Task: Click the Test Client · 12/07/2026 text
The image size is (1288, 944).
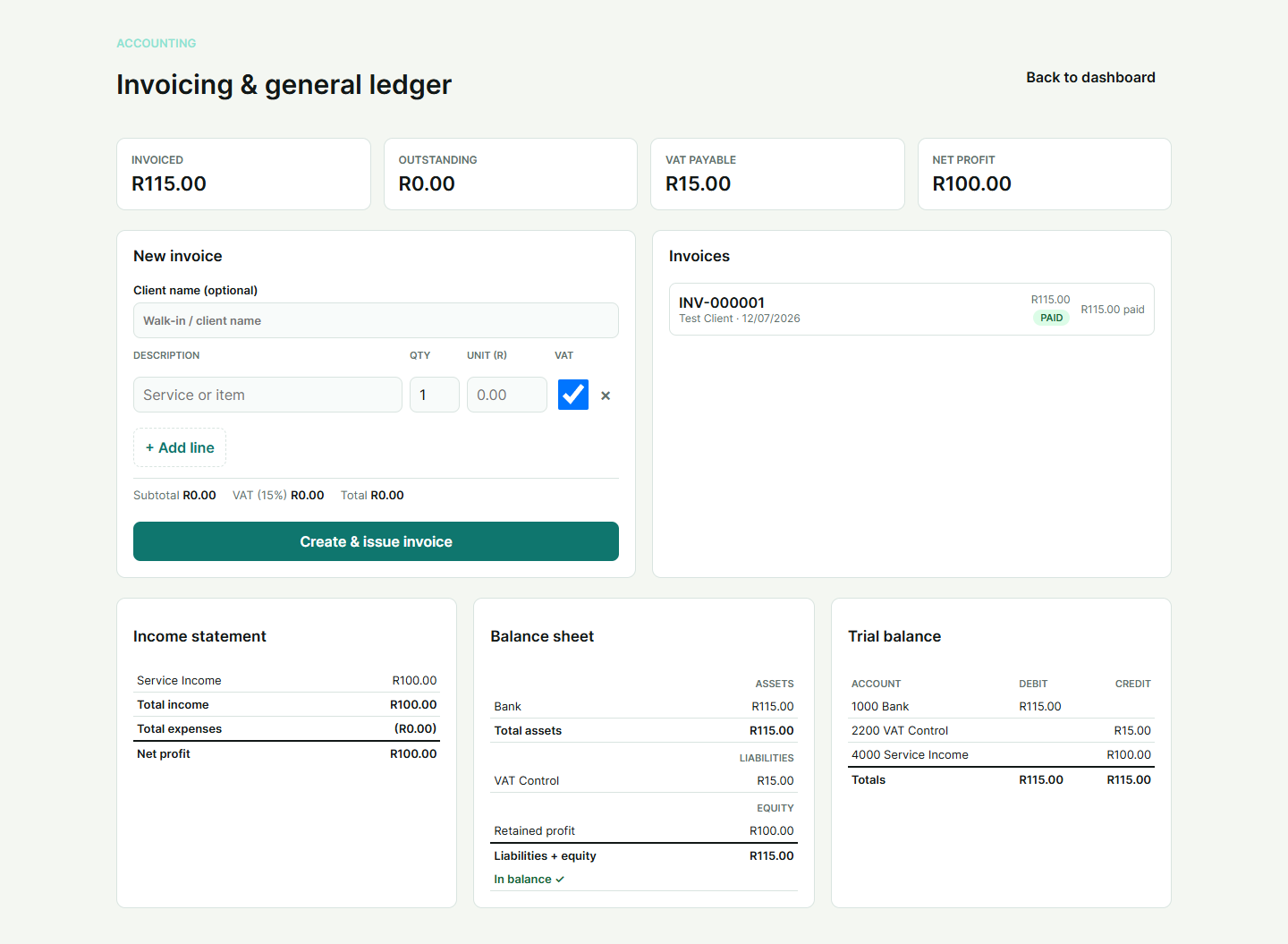Action: pyautogui.click(x=740, y=319)
